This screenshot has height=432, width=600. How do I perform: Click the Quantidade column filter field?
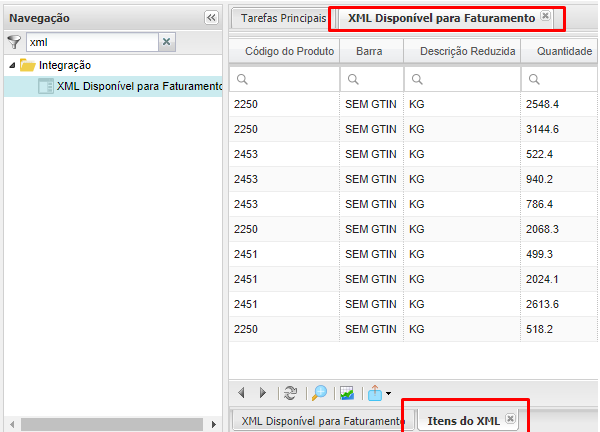tap(559, 79)
